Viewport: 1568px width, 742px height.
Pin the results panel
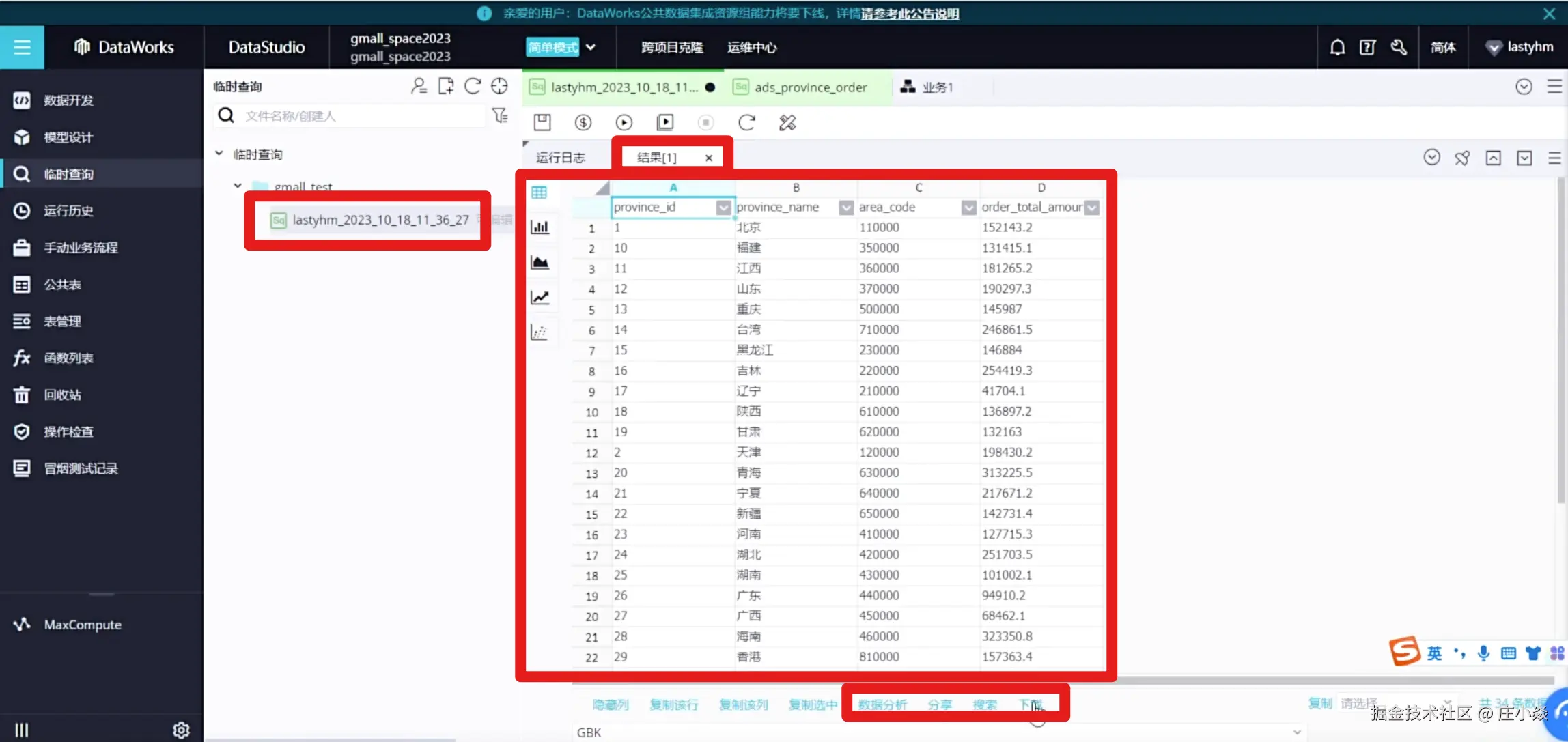pos(1461,158)
